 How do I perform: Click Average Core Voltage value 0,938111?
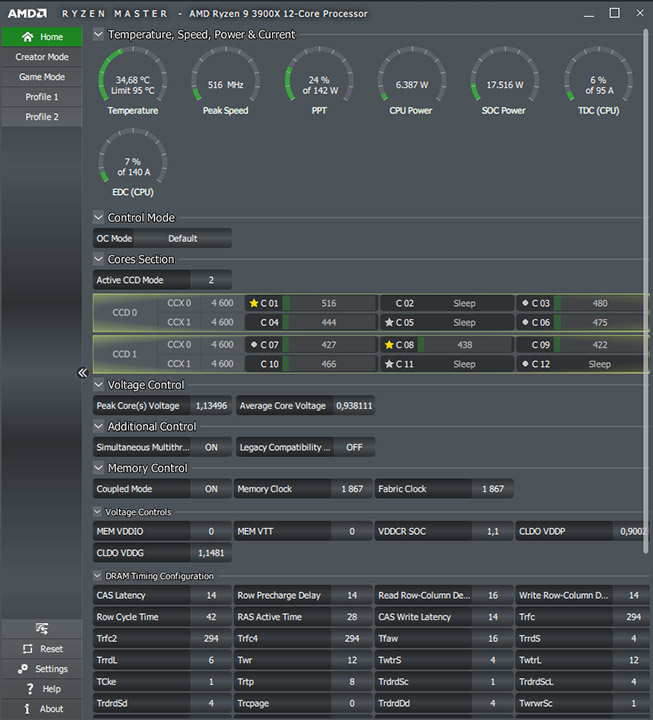[354, 406]
